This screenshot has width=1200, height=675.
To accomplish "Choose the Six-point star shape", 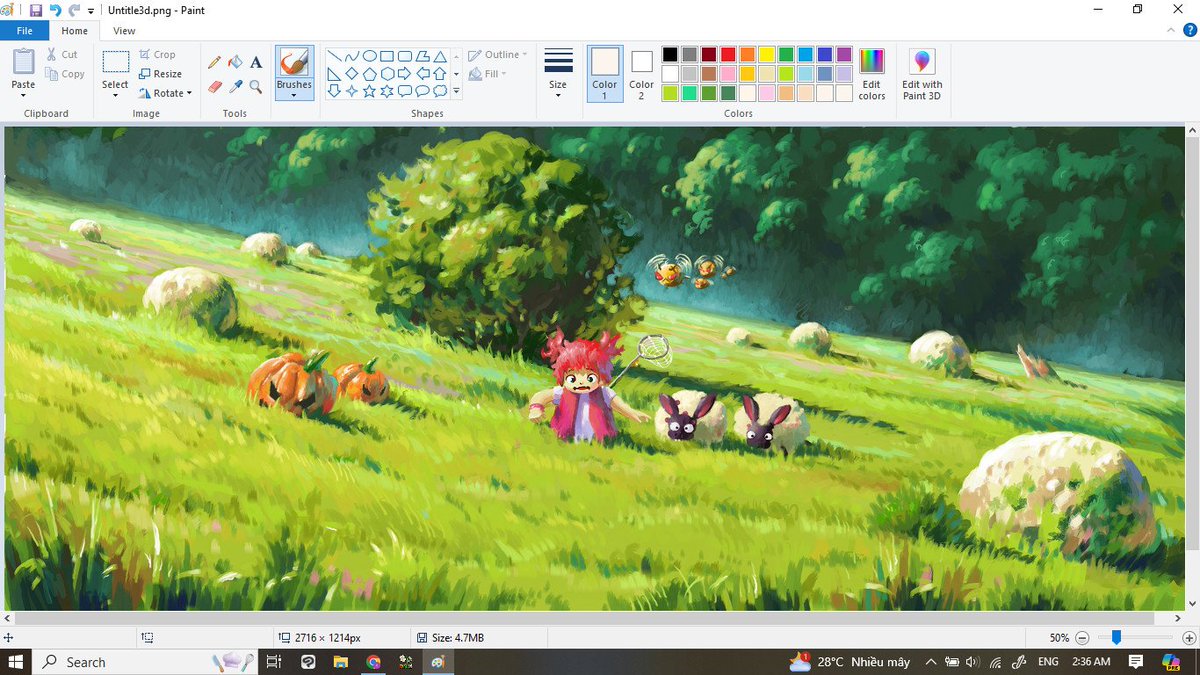I will click(386, 90).
